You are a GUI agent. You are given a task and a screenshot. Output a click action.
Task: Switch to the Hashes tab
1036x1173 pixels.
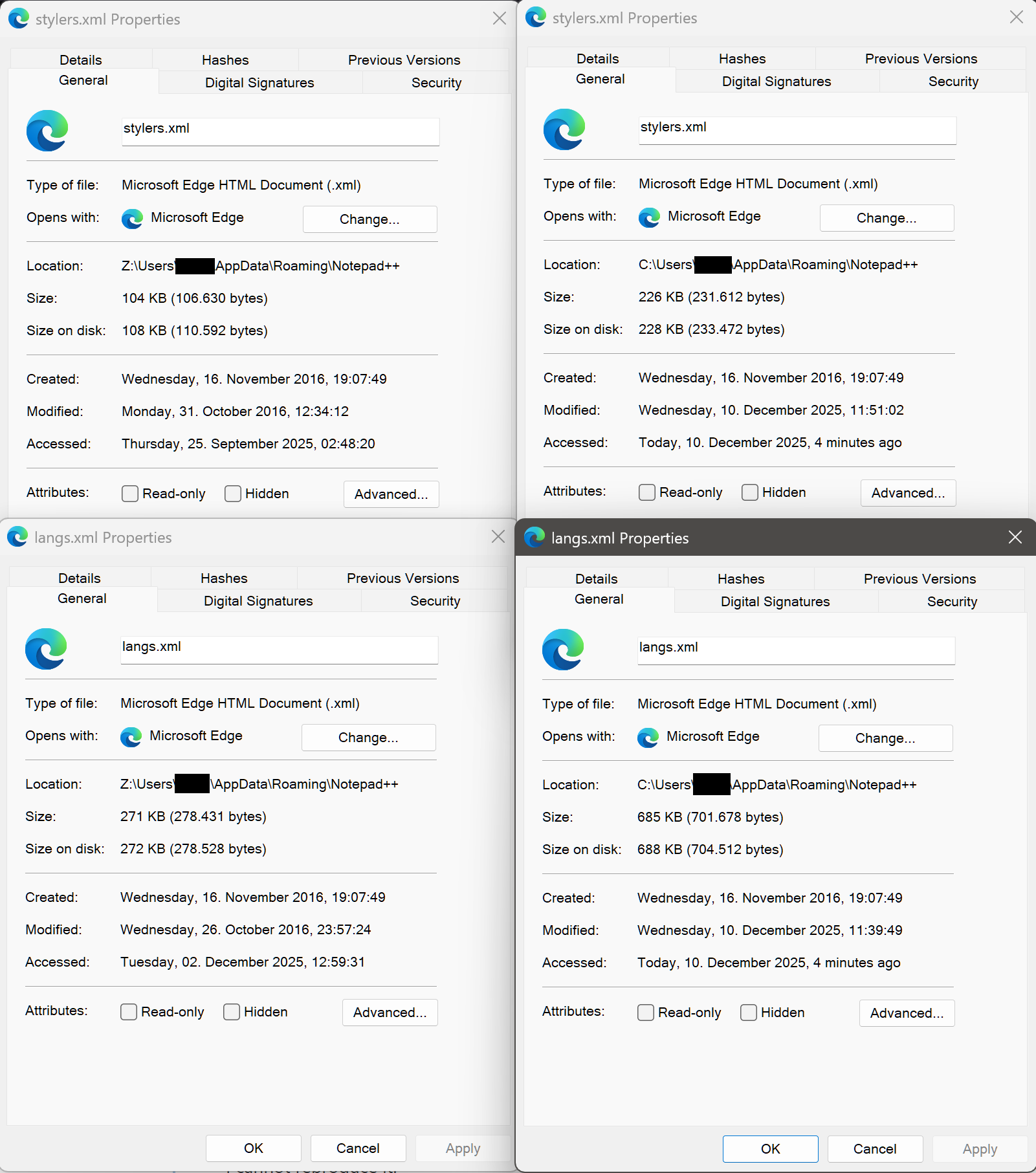click(x=225, y=60)
